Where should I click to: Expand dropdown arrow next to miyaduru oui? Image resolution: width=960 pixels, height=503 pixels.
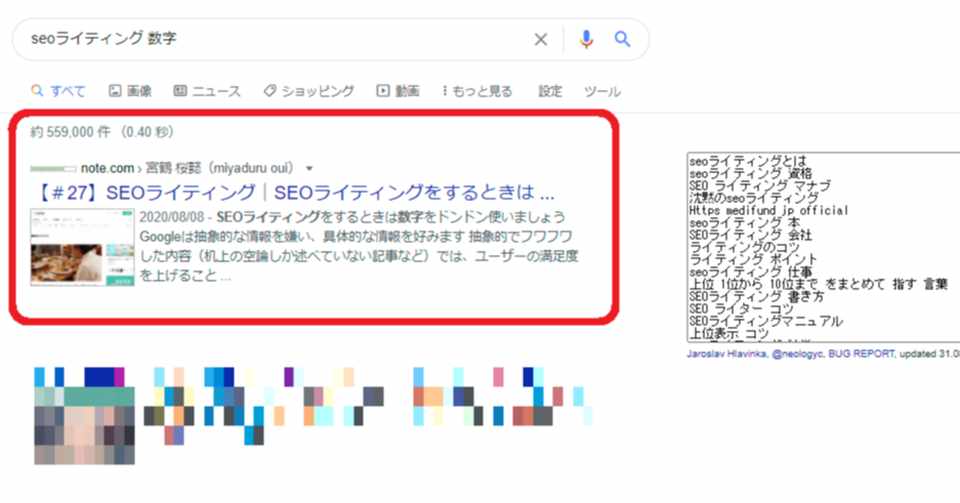point(309,168)
